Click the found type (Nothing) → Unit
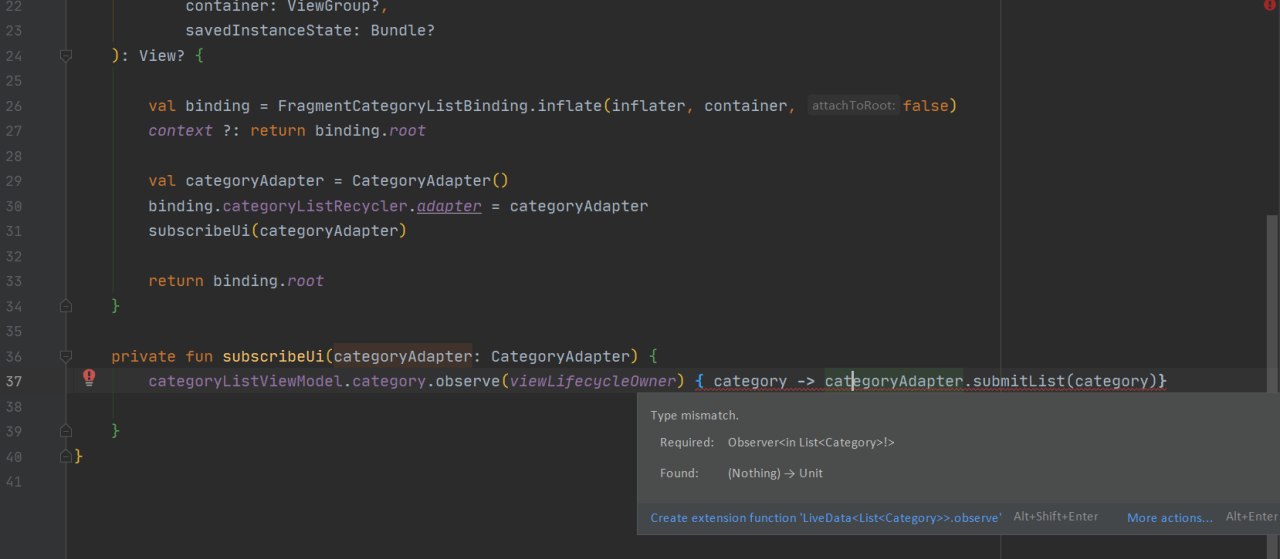1280x559 pixels. pos(775,473)
